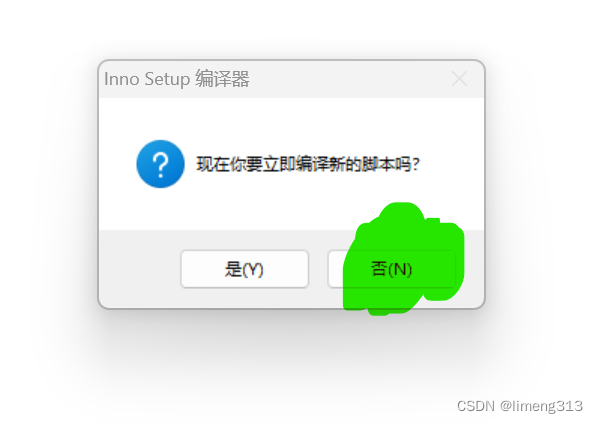This screenshot has height=423, width=598.
Task: Click the CSDN @limeng313 watermark text
Action: [520, 406]
